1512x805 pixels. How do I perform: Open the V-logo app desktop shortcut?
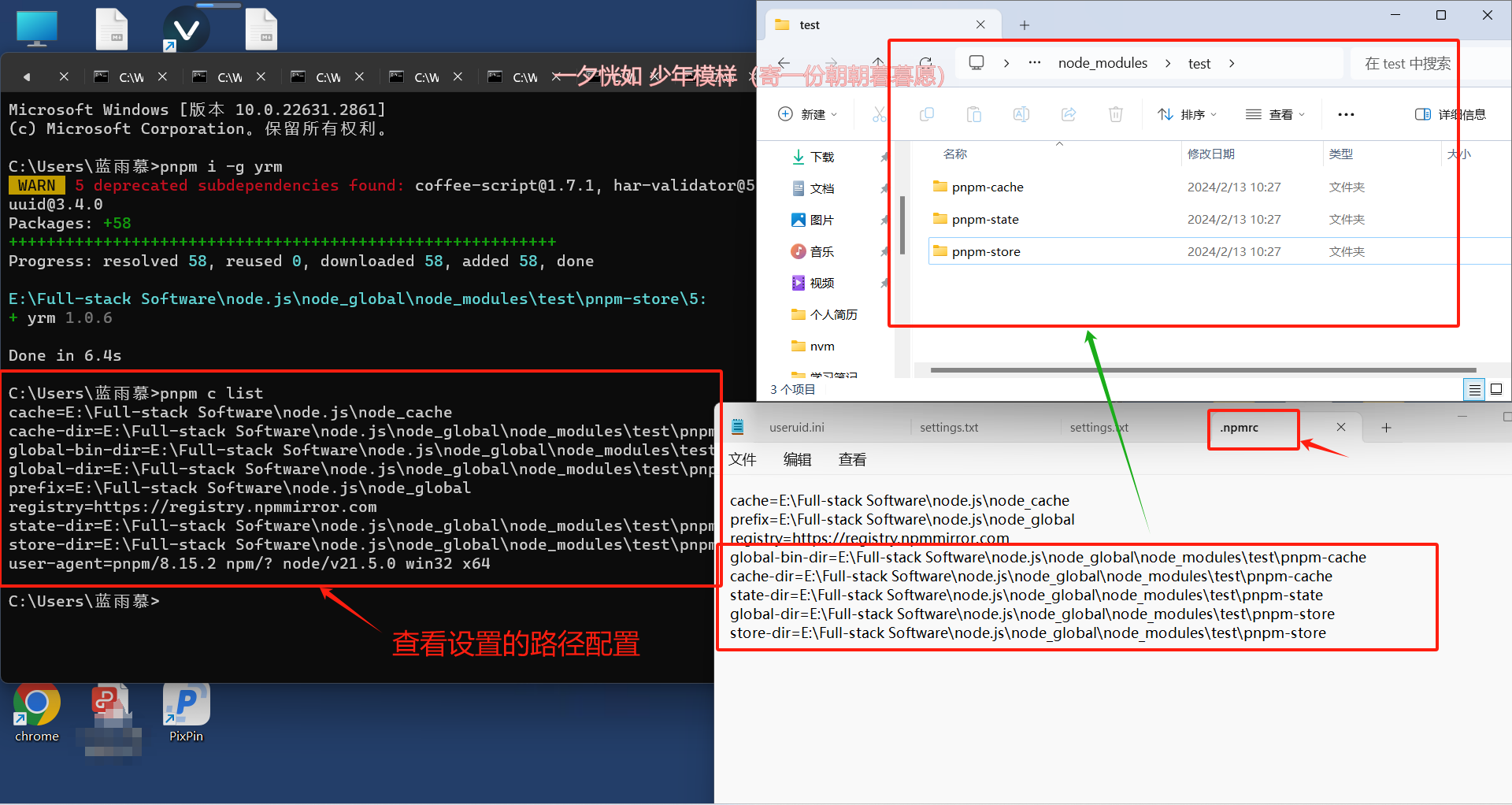tap(186, 28)
